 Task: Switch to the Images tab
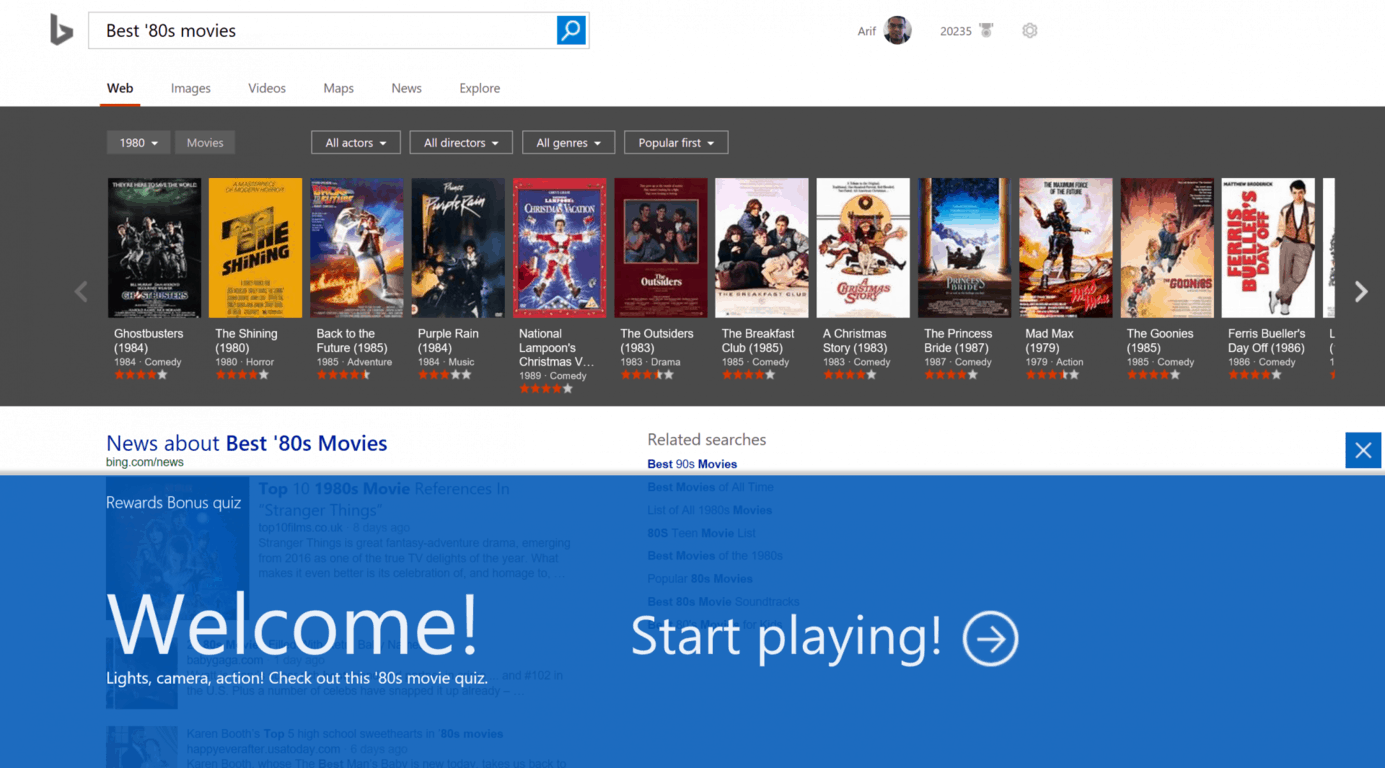(190, 88)
